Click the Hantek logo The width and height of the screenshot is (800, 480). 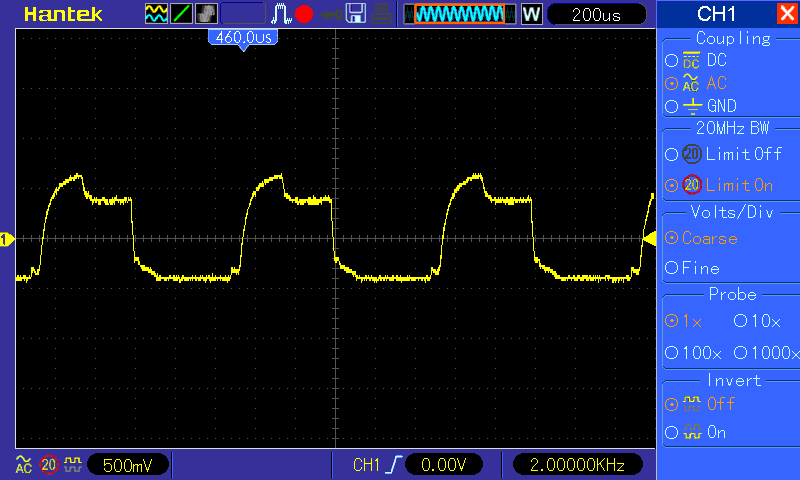pos(63,14)
